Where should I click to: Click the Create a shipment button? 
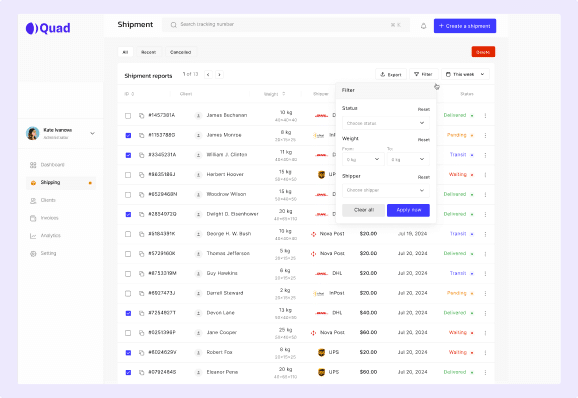pos(465,26)
